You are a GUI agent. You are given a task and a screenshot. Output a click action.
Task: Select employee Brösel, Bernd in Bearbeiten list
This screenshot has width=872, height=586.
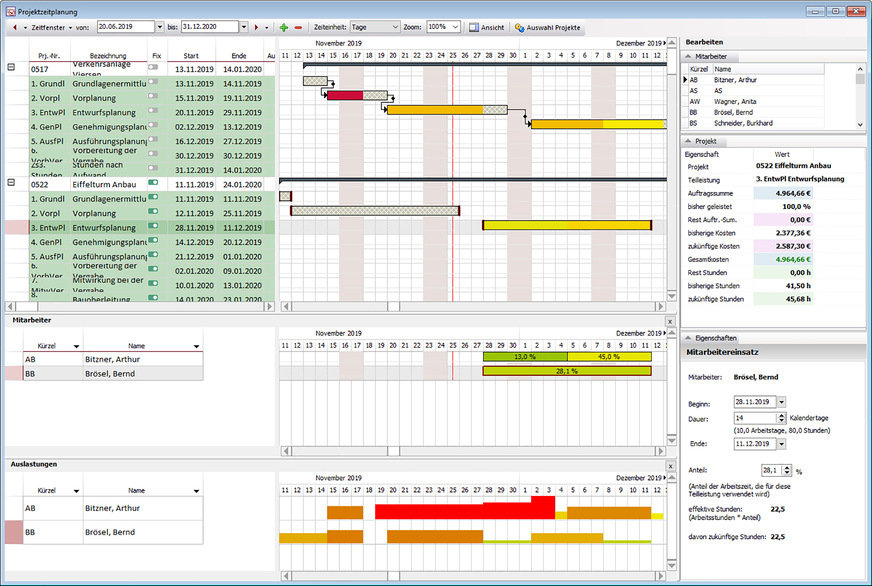(756, 112)
